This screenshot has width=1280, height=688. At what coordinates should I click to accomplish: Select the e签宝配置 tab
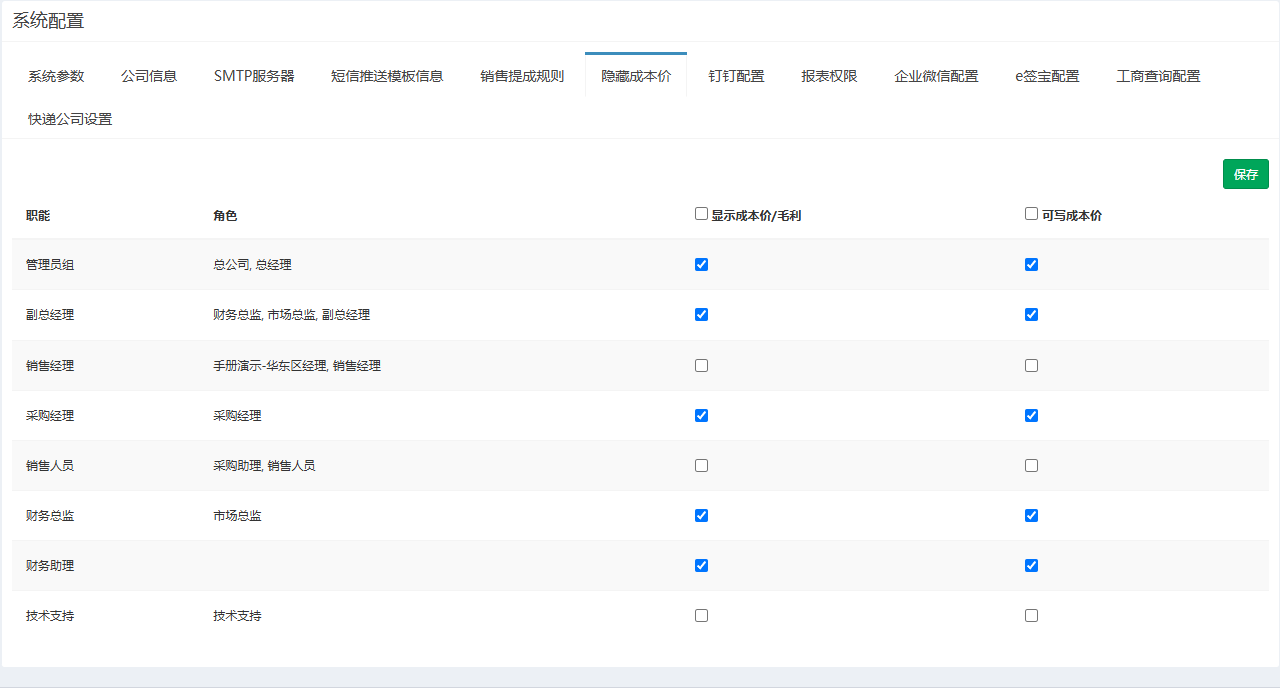pos(1047,76)
